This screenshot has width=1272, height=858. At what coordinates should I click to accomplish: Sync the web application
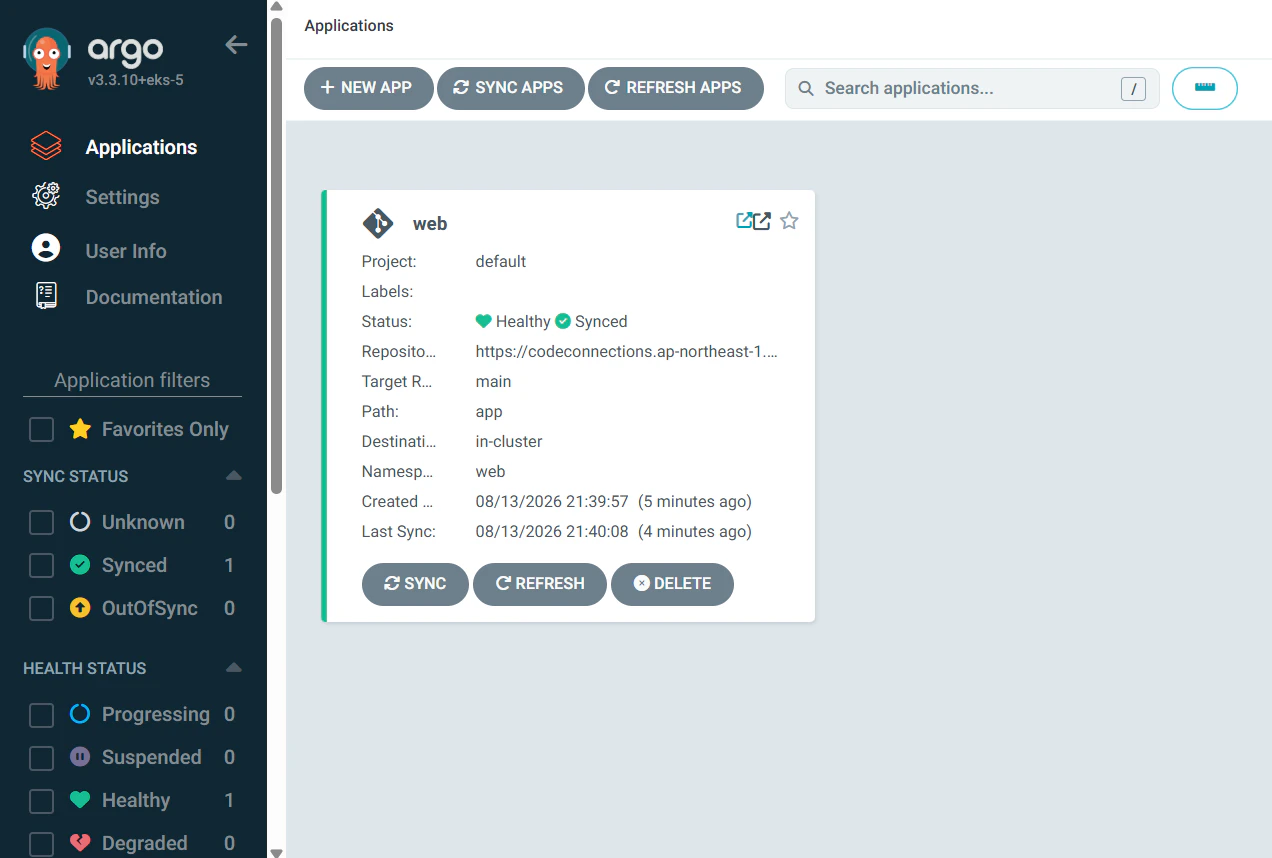coord(415,584)
